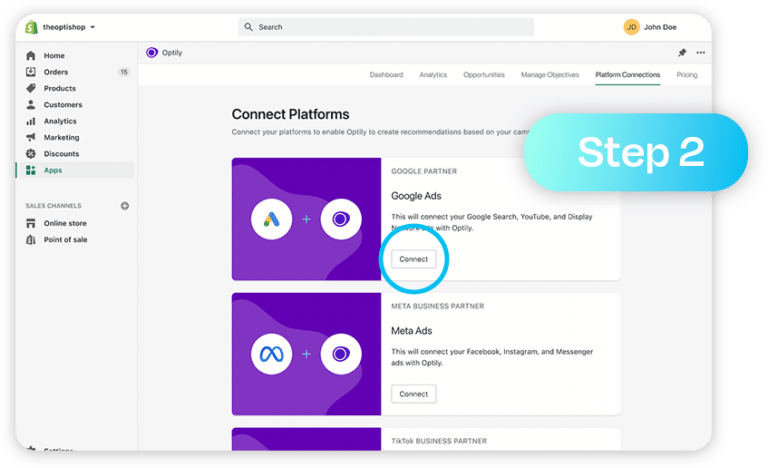The image size is (768, 468).
Task: Select the GOOGLE PARTNER label
Action: pos(424,171)
